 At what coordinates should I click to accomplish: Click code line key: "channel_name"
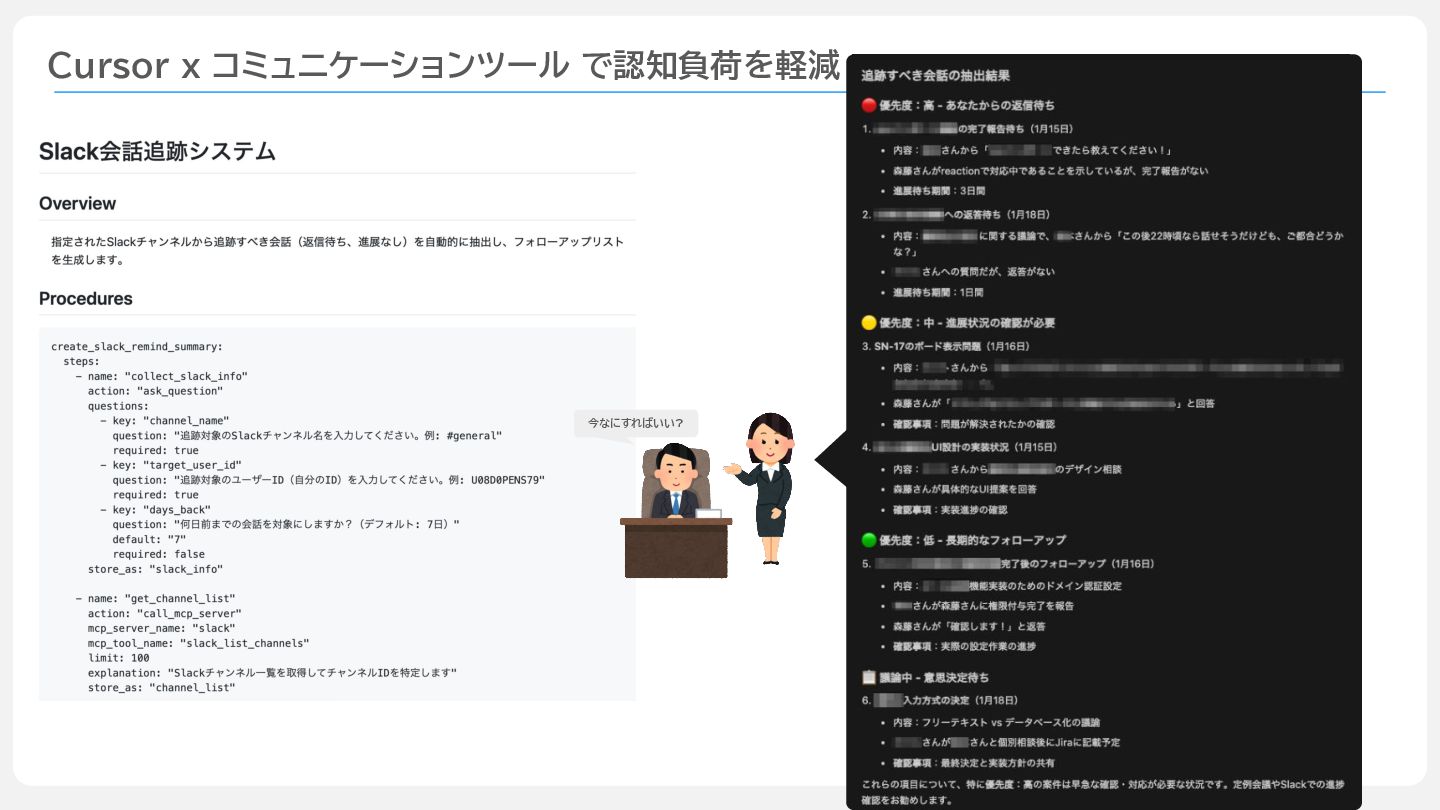click(x=164, y=421)
